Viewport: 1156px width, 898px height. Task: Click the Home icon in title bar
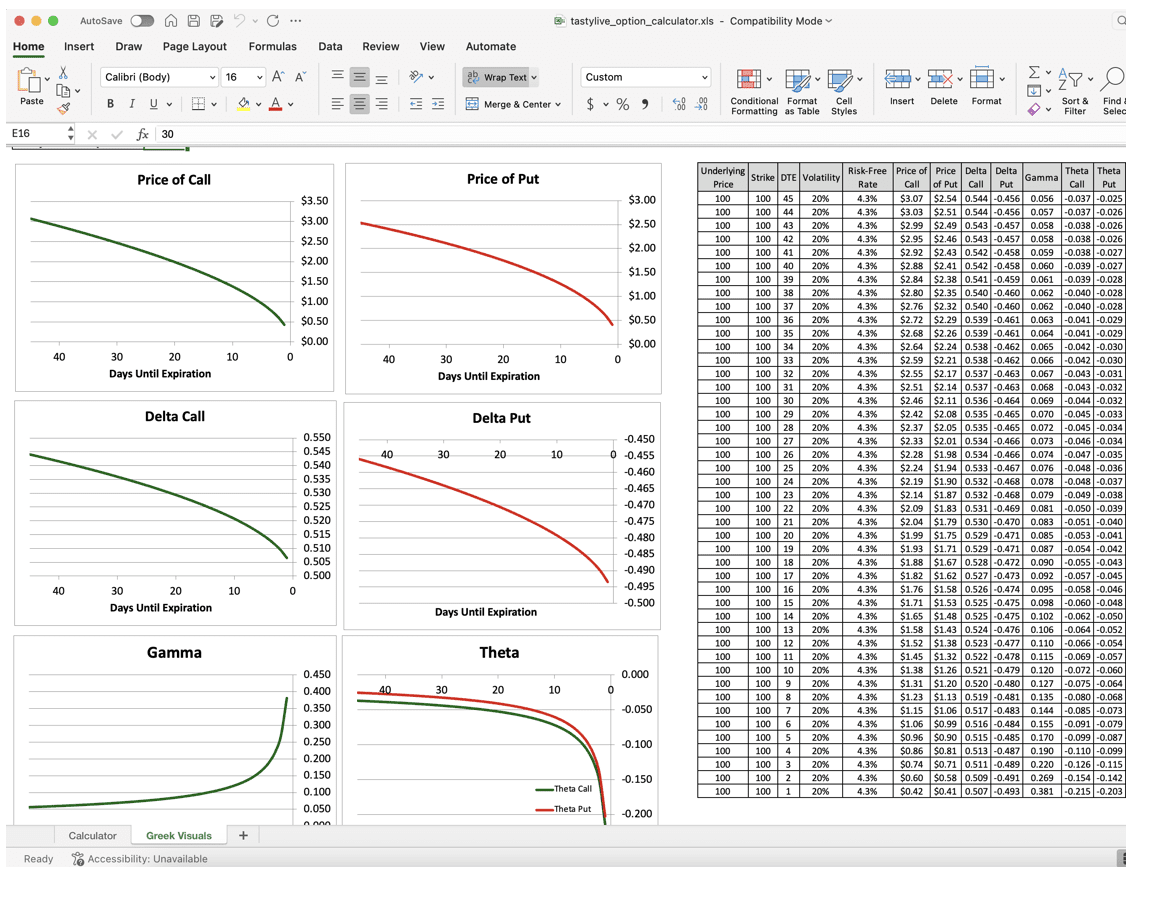click(x=170, y=21)
